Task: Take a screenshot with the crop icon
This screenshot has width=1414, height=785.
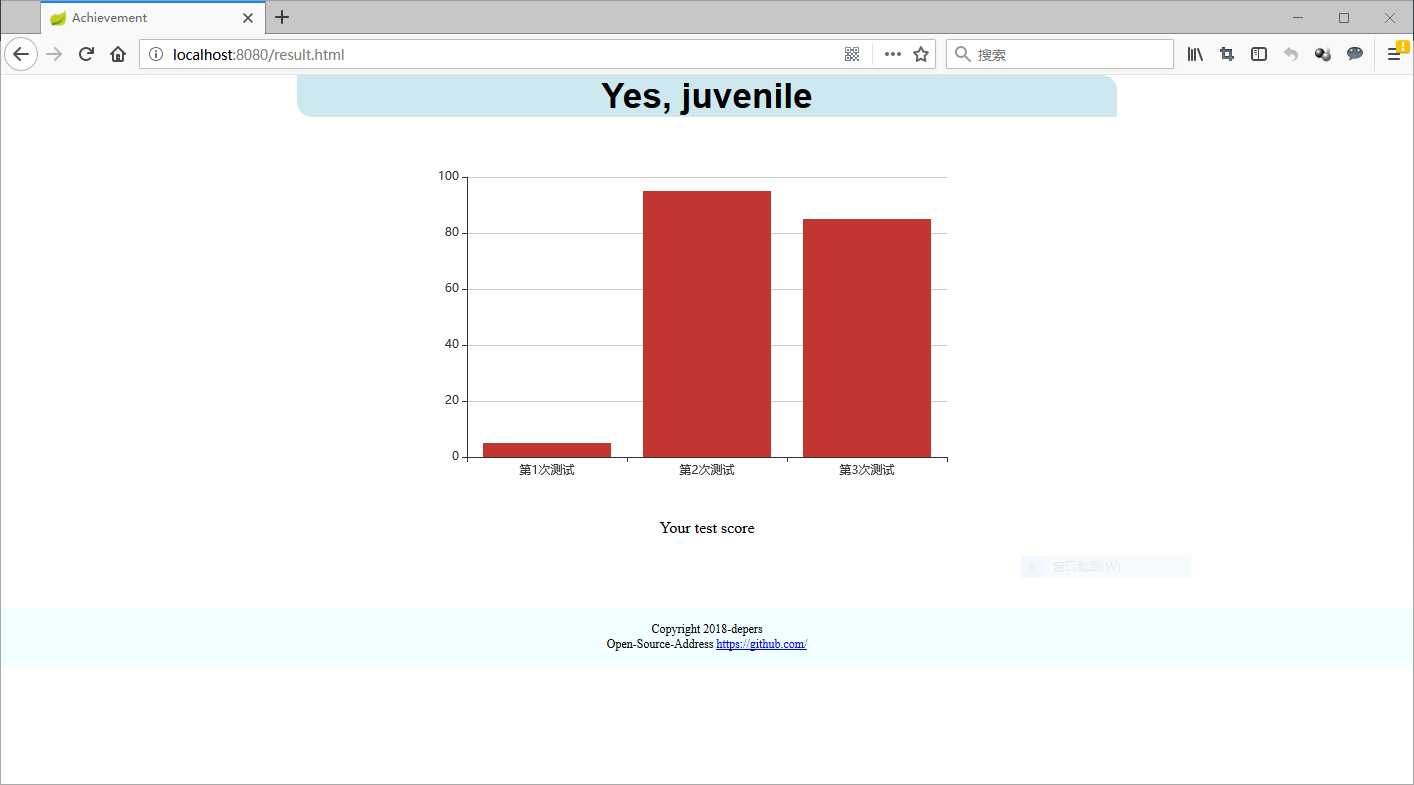Action: coord(1227,54)
